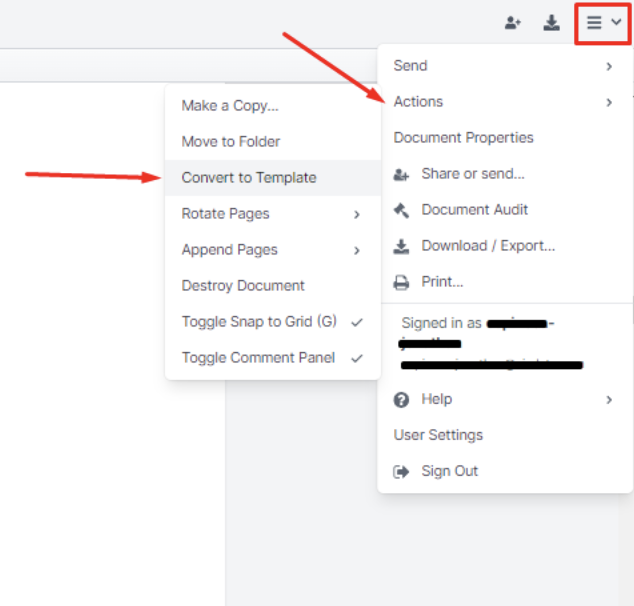Toggle Comment Panel visibility
Viewport: 634px width, 606px height.
[x=258, y=358]
